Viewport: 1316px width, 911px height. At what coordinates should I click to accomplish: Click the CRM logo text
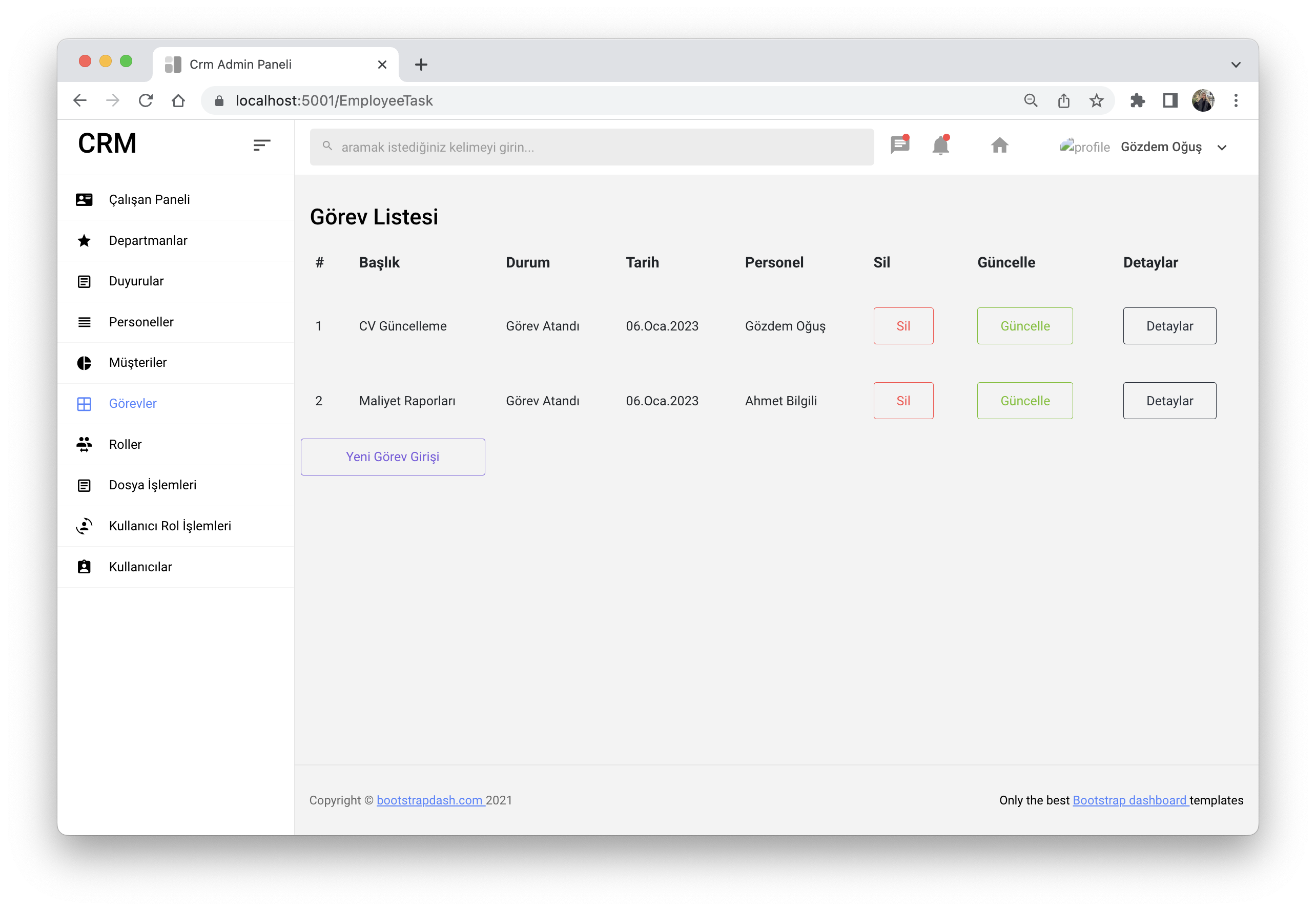[x=107, y=144]
